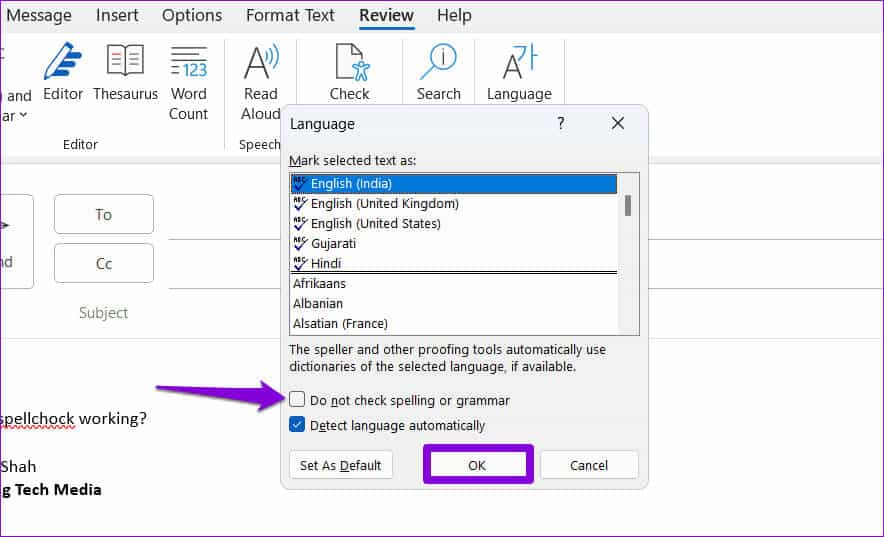Open the Editor tool in ribbon
The width and height of the screenshot is (884, 537).
tap(63, 72)
